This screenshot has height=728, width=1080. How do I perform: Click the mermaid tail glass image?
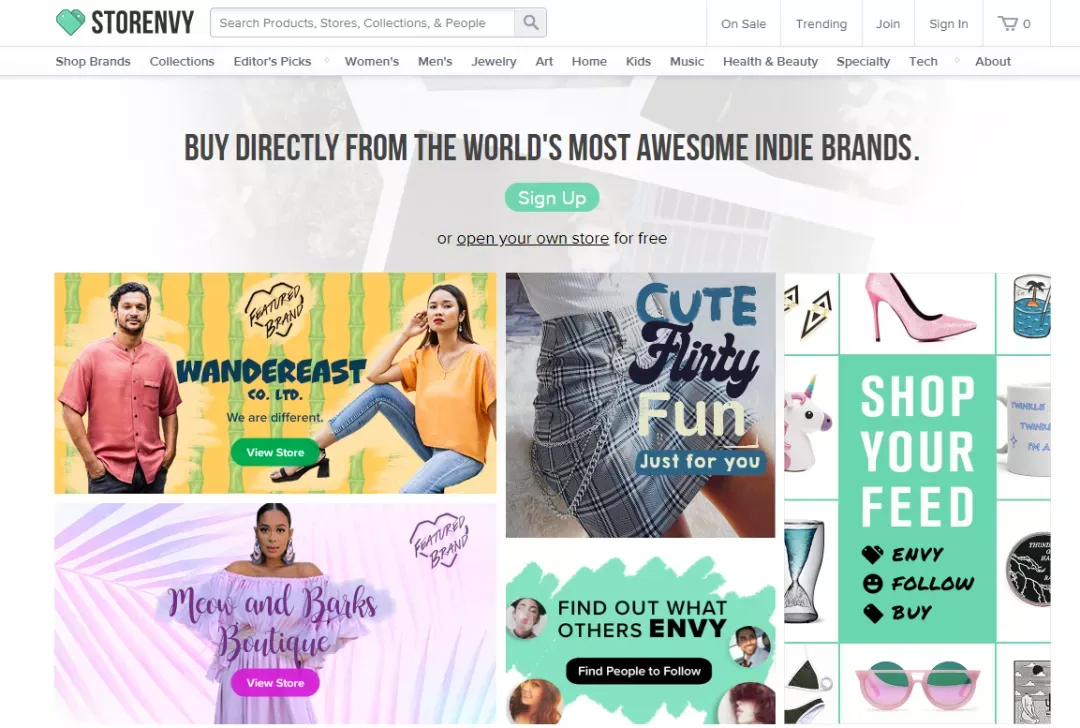810,570
